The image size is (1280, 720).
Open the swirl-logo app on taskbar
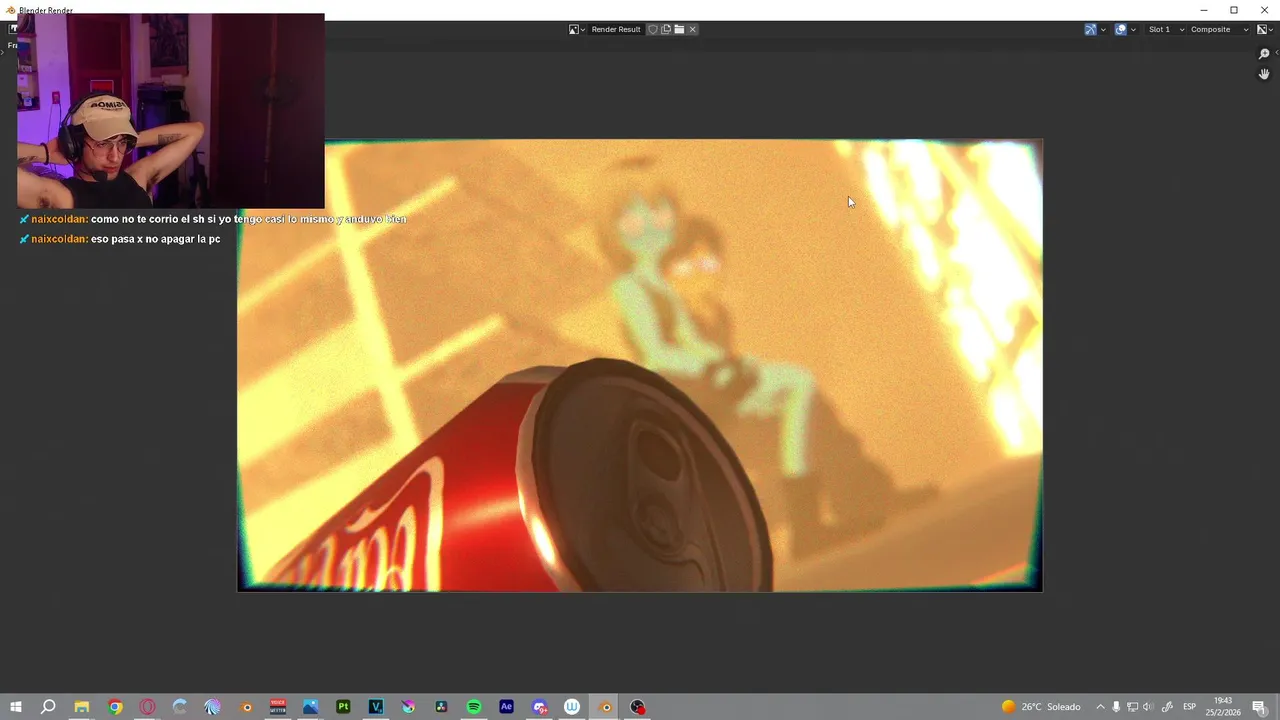coord(213,707)
